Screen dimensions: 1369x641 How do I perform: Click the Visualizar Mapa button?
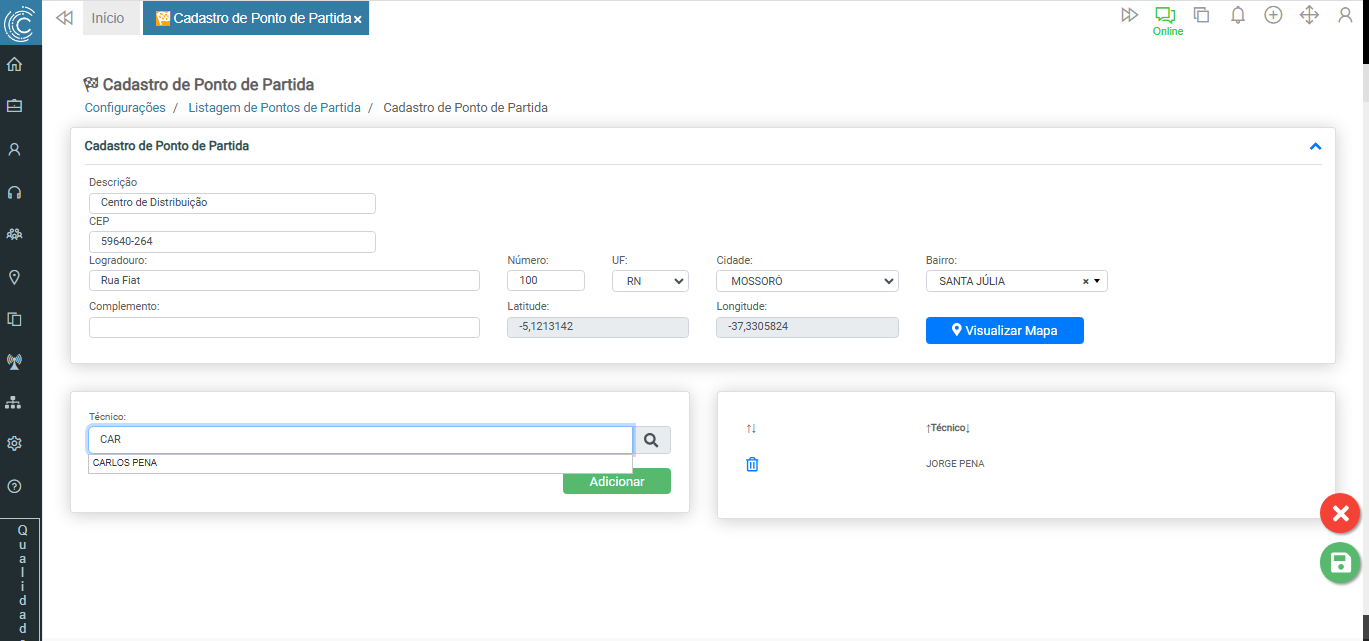[x=1004, y=330]
